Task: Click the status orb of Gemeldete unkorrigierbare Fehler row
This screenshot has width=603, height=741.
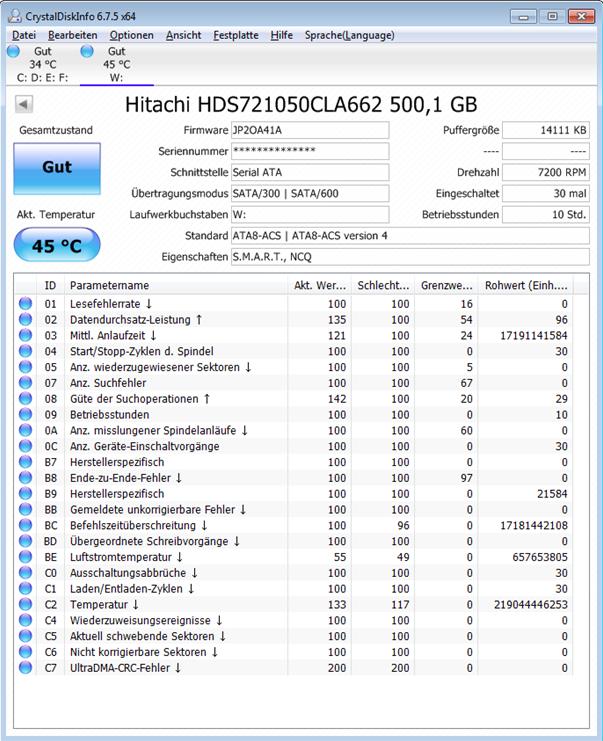Action: [26, 509]
